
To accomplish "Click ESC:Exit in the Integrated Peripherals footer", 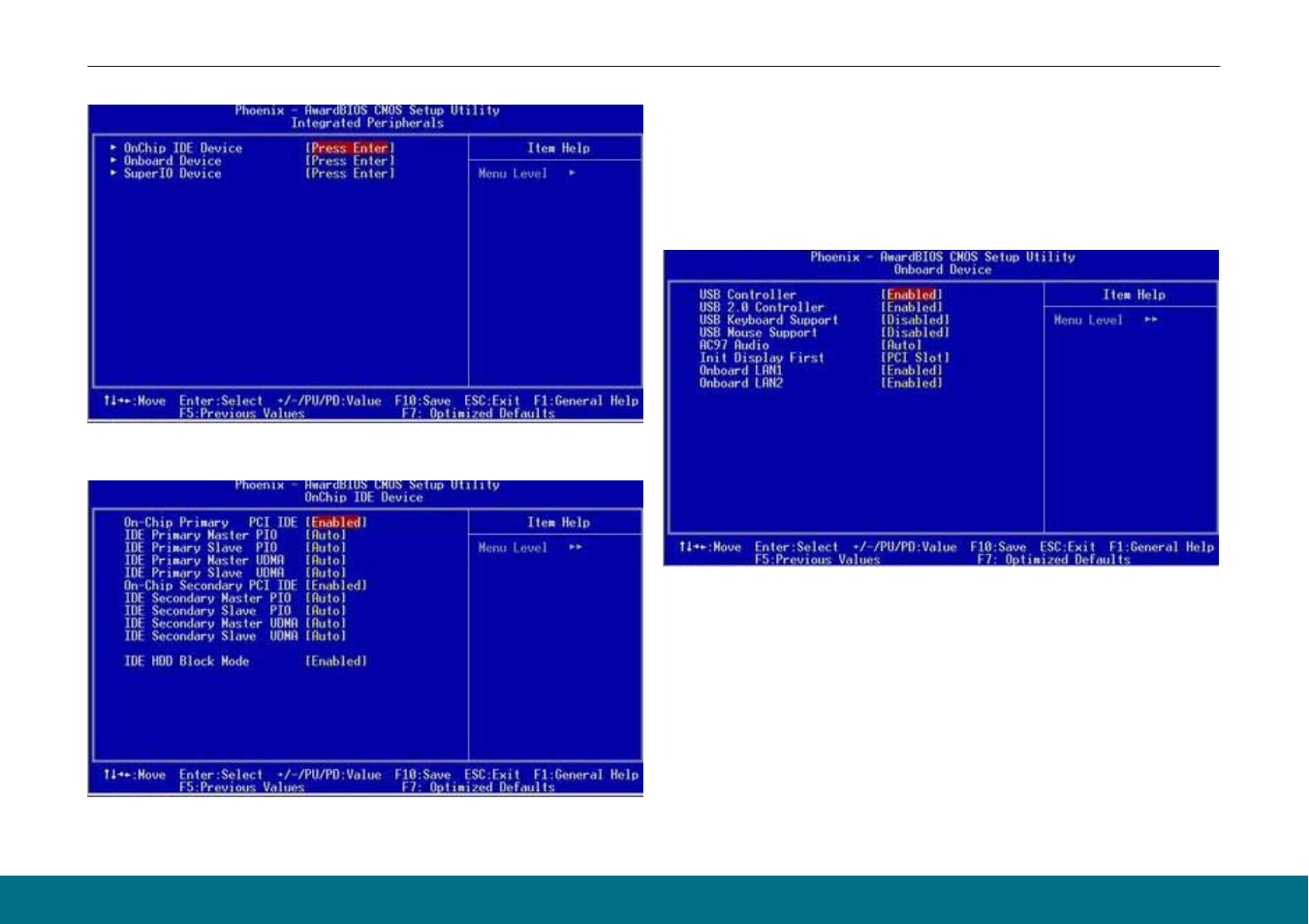I will point(492,401).
